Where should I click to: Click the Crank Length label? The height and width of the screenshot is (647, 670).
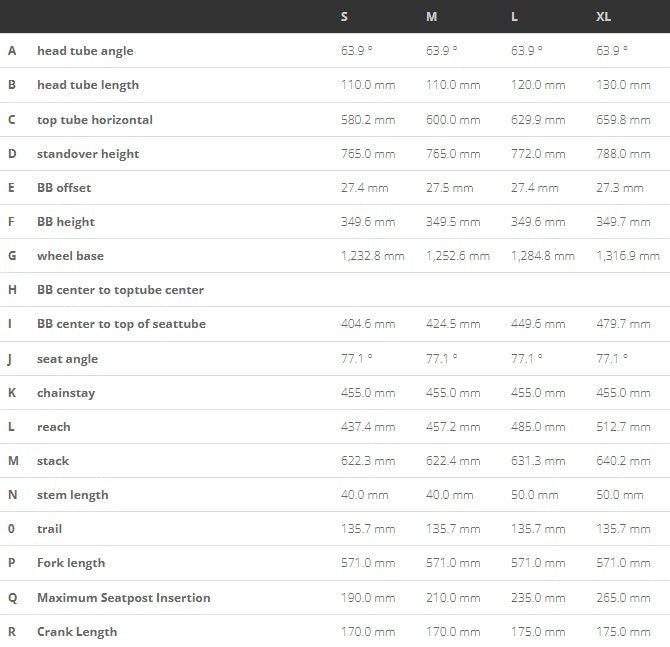pyautogui.click(x=77, y=632)
